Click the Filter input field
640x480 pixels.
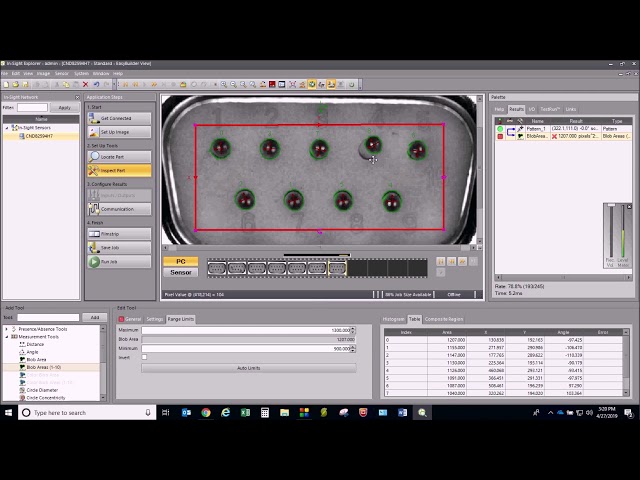[32, 108]
